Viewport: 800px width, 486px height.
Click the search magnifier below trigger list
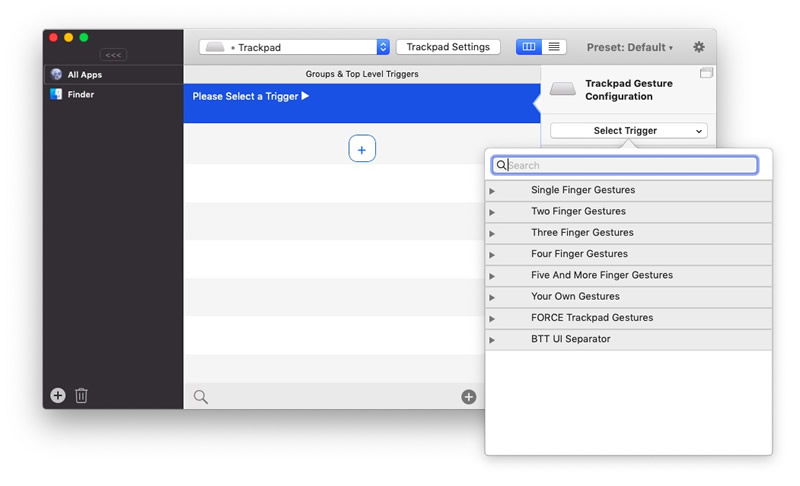pos(201,397)
